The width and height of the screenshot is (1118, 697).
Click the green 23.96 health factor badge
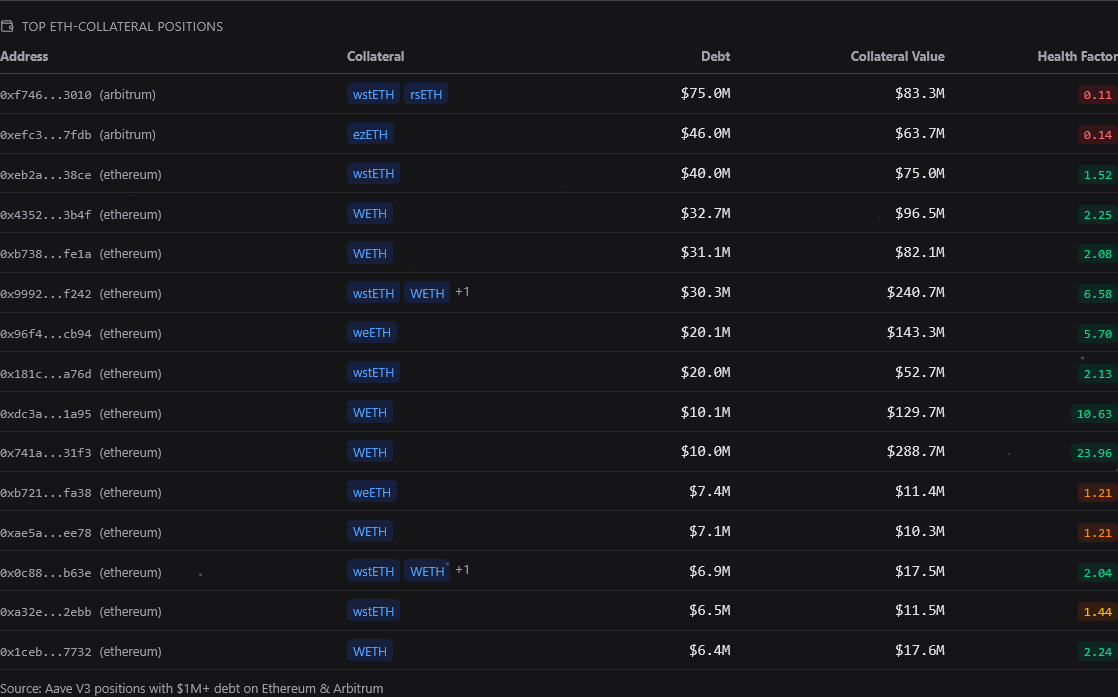pos(1093,453)
